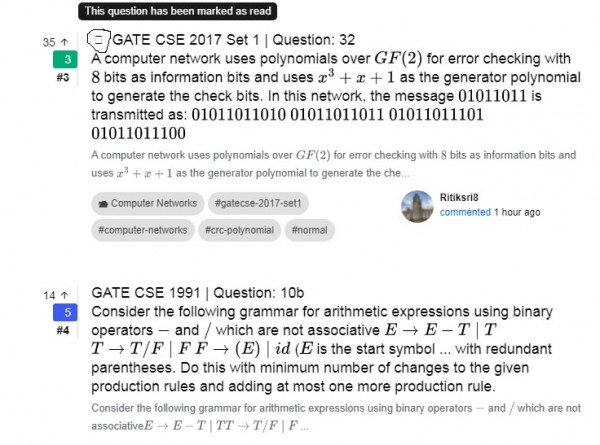Select the #gatecse-2017-set1 tag

(258, 203)
